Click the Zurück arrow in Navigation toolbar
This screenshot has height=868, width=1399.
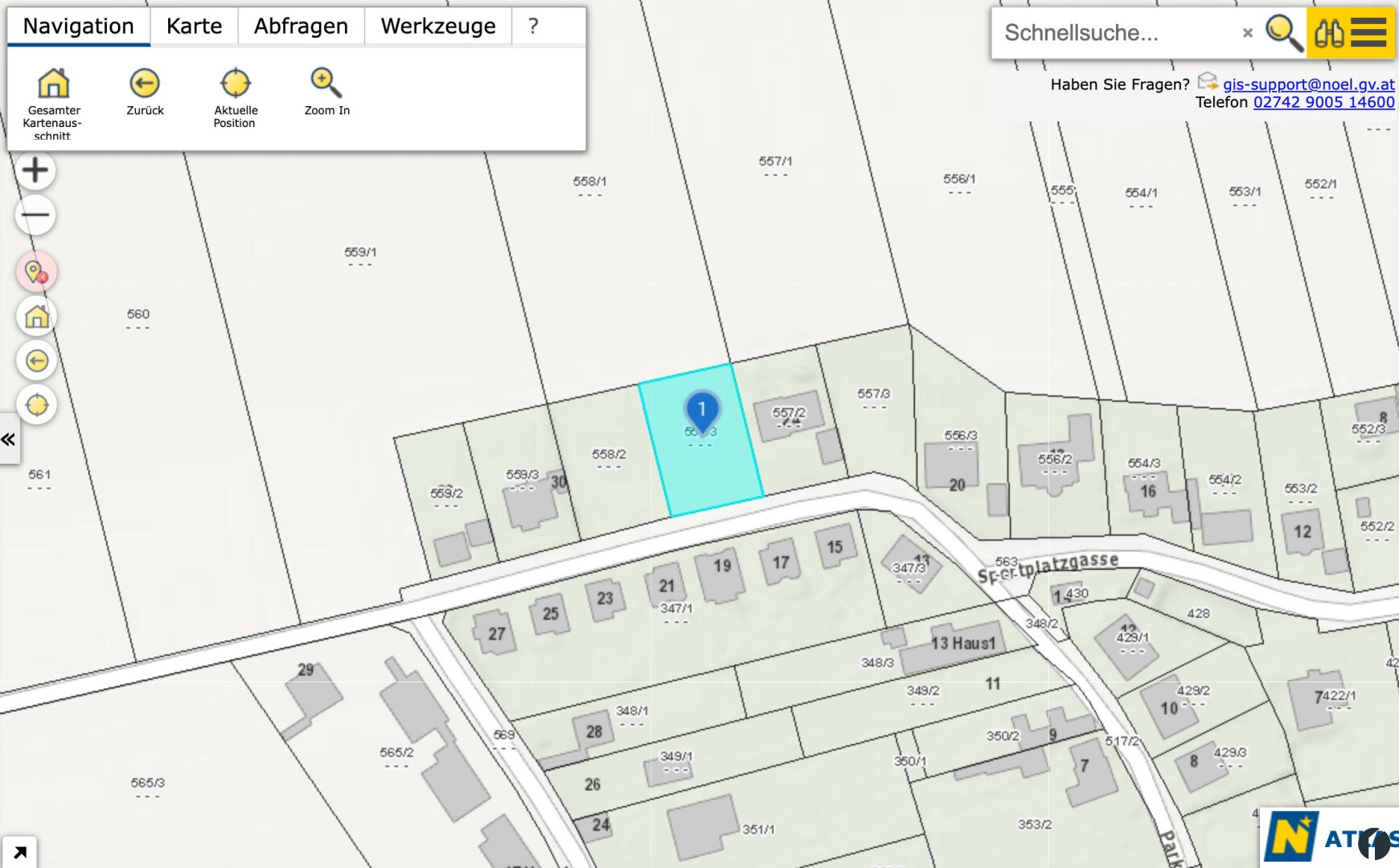click(145, 84)
